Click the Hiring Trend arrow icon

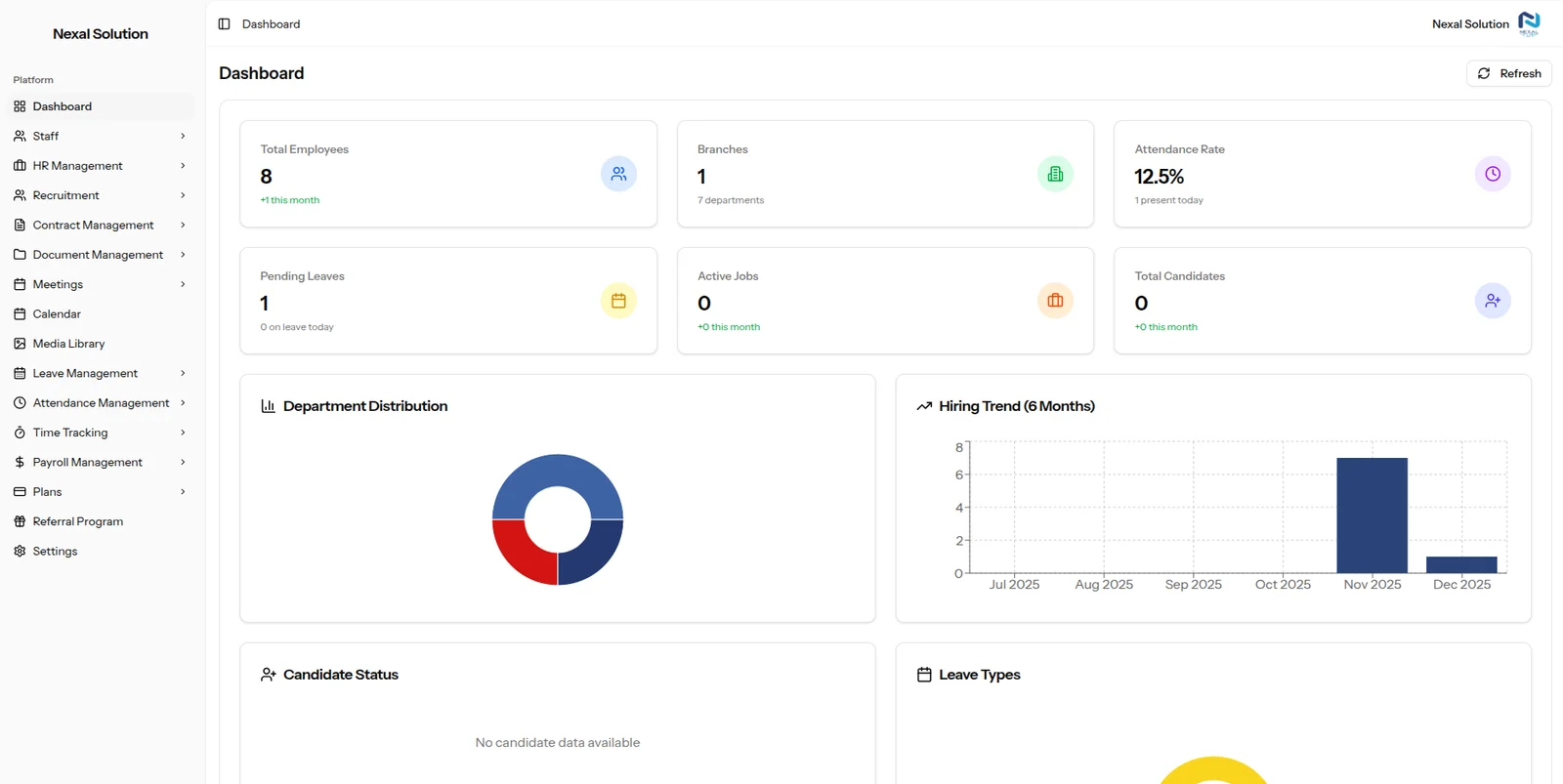924,406
